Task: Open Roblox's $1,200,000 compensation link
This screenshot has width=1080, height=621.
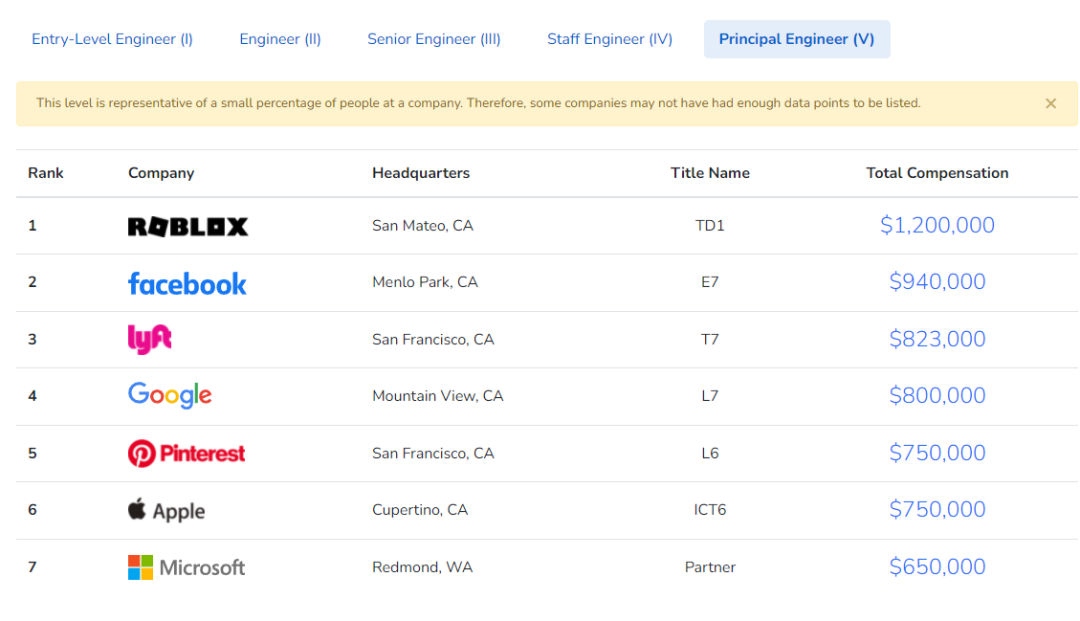Action: 937,225
